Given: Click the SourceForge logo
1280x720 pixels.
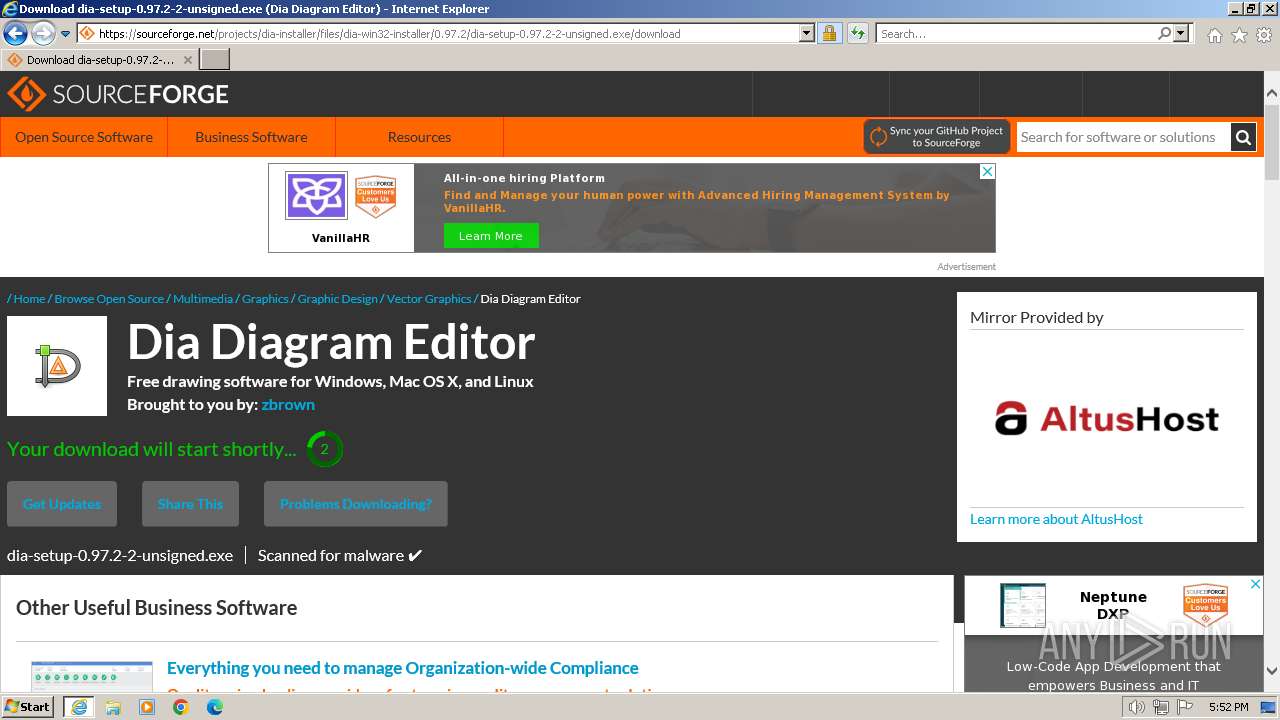Looking at the screenshot, I should 118,95.
